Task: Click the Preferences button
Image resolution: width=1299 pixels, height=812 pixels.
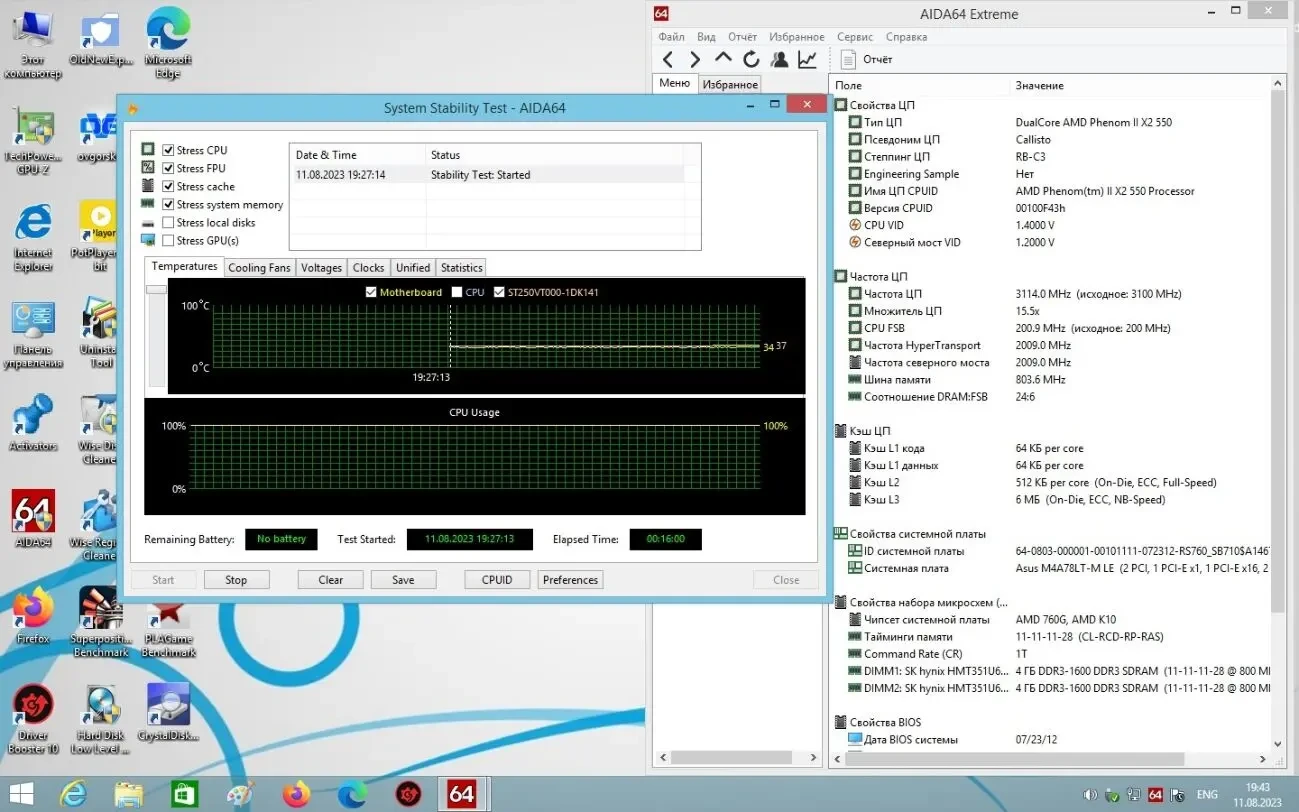Action: (570, 580)
